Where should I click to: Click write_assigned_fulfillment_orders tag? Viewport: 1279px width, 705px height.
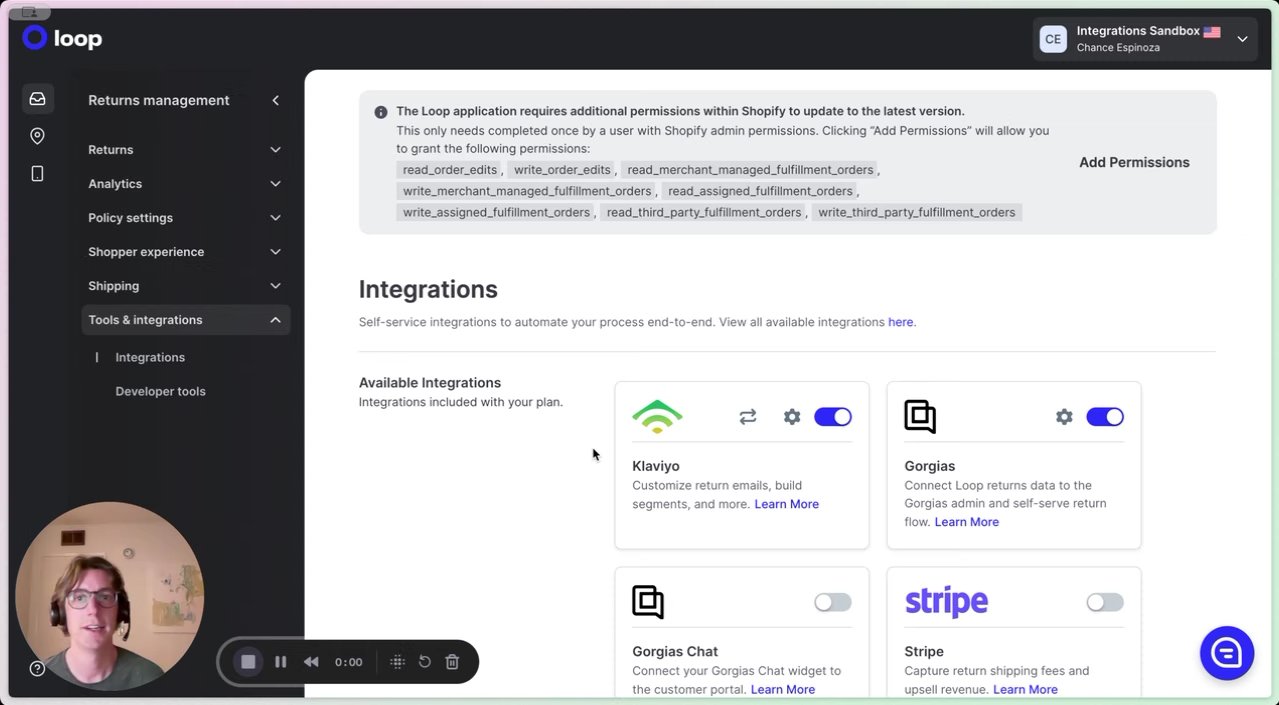tap(496, 212)
